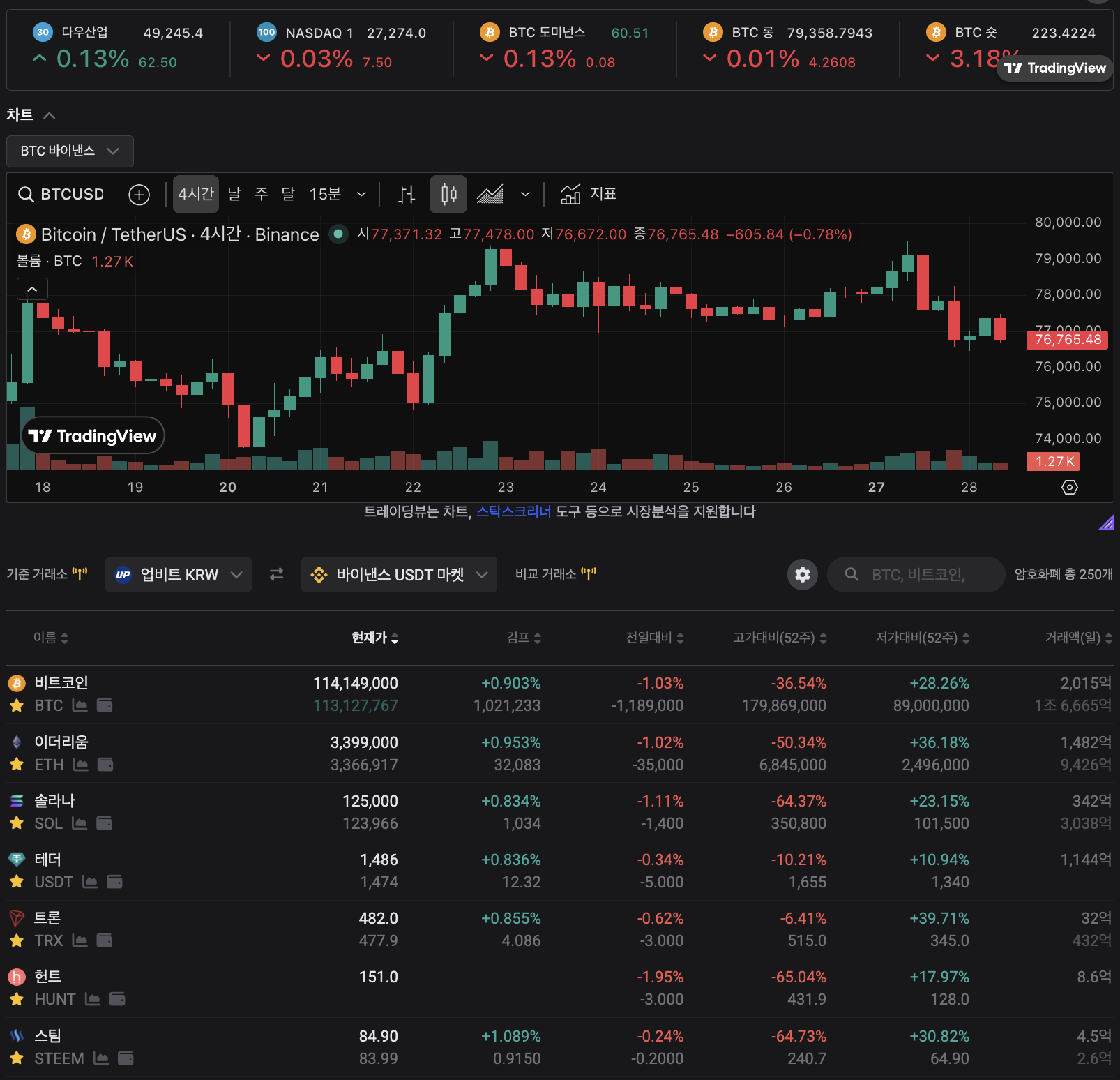This screenshot has height=1080, width=1120.
Task: Open wallet icon for HUNT row
Action: pos(117,999)
